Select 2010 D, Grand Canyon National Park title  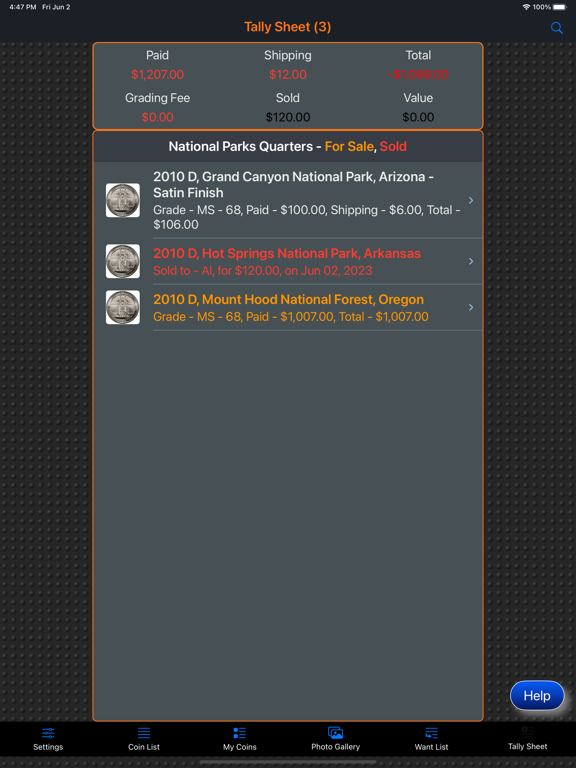coord(293,185)
